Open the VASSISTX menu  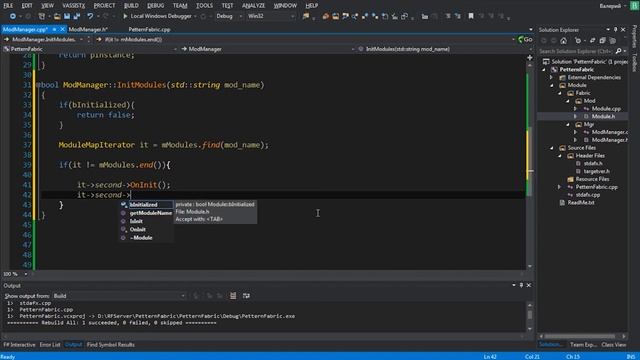(74, 6)
